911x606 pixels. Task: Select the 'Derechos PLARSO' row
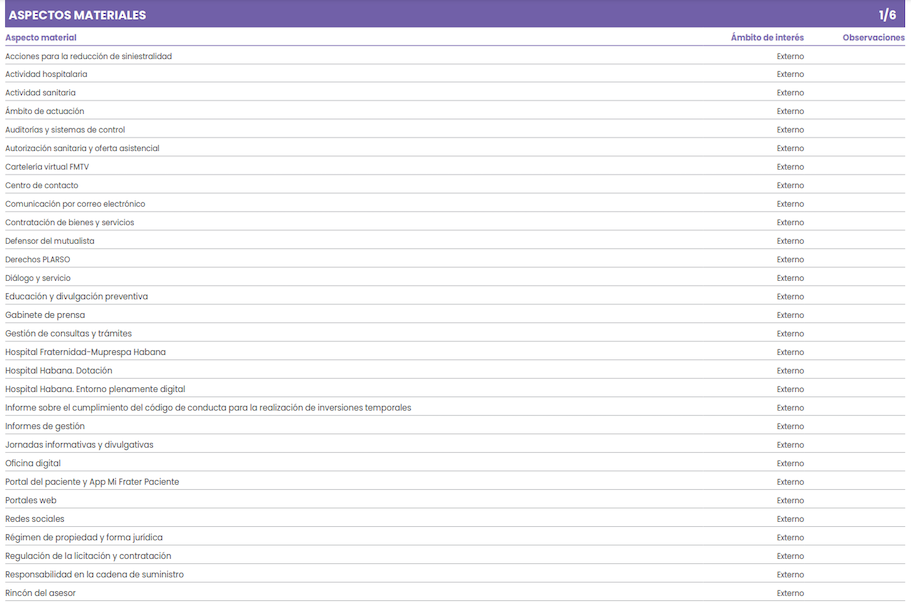click(455, 260)
